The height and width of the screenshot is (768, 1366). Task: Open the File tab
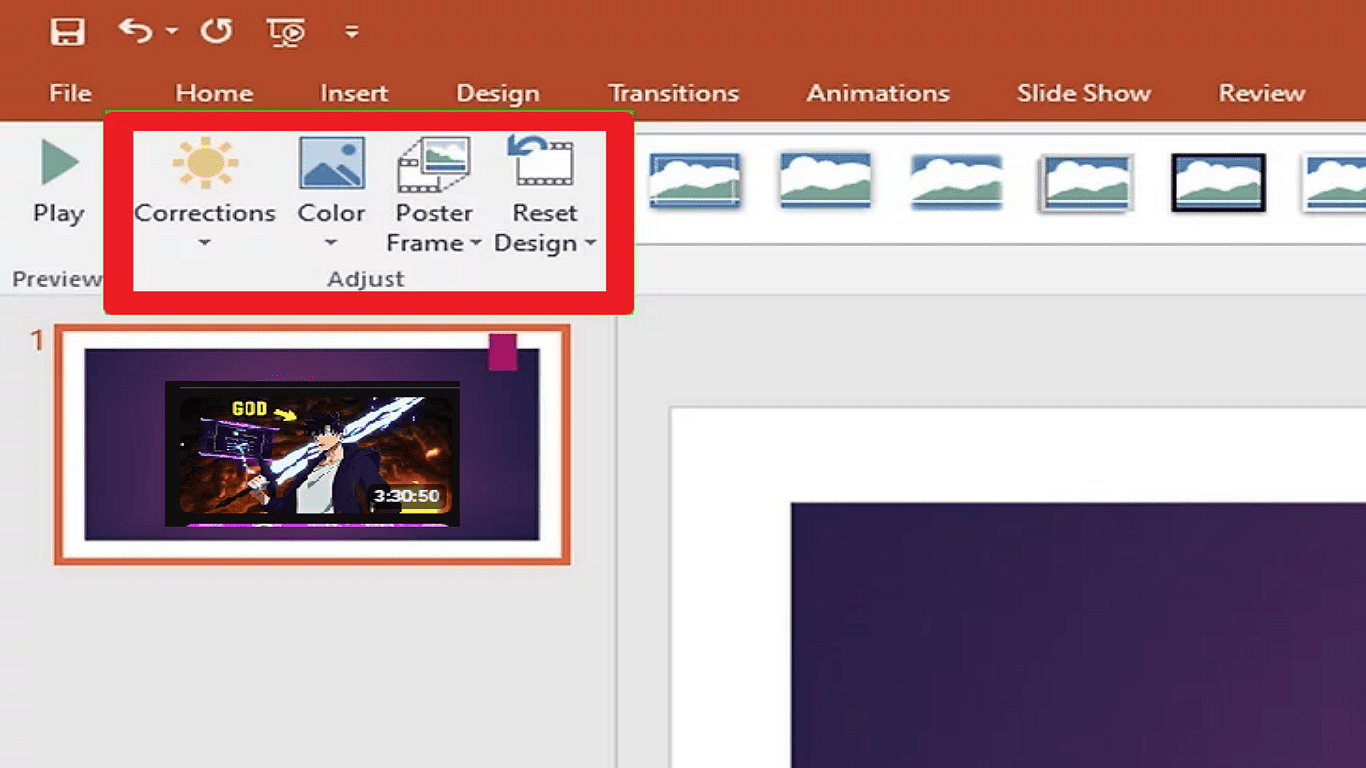(x=70, y=93)
